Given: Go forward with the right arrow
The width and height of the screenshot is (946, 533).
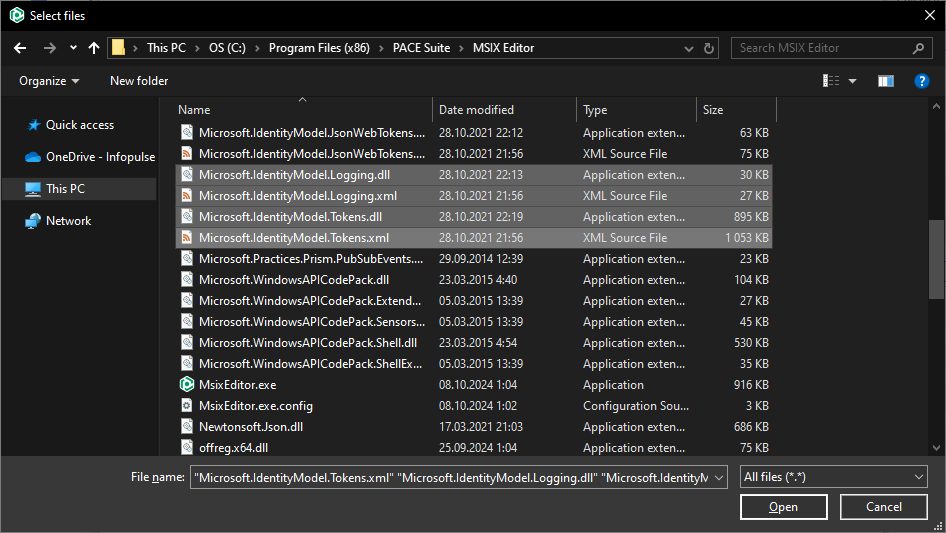Looking at the screenshot, I should point(49,48).
